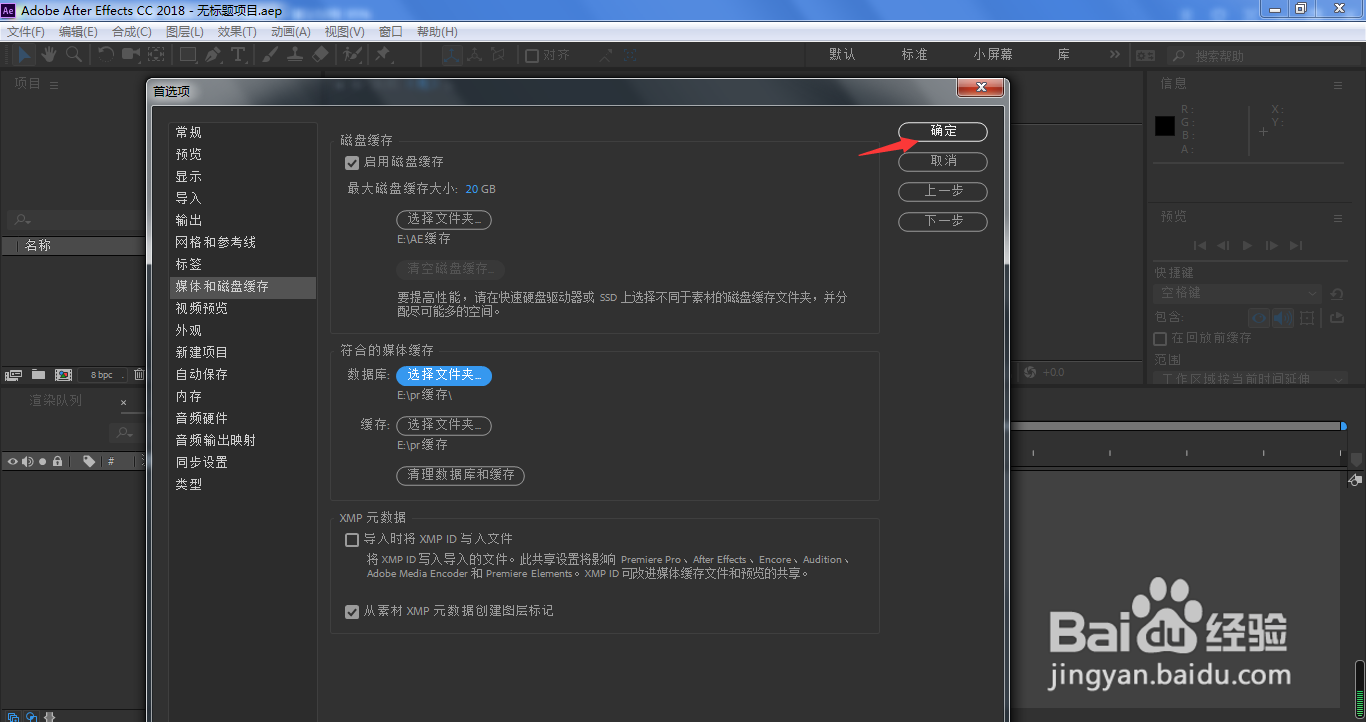
Task: Select the Brush tool
Action: click(x=271, y=54)
